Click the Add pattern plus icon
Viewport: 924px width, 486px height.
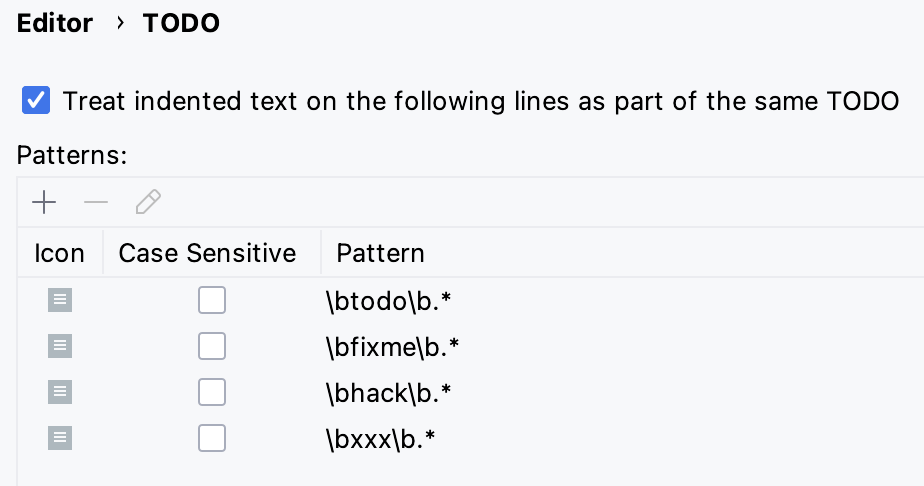click(x=44, y=203)
